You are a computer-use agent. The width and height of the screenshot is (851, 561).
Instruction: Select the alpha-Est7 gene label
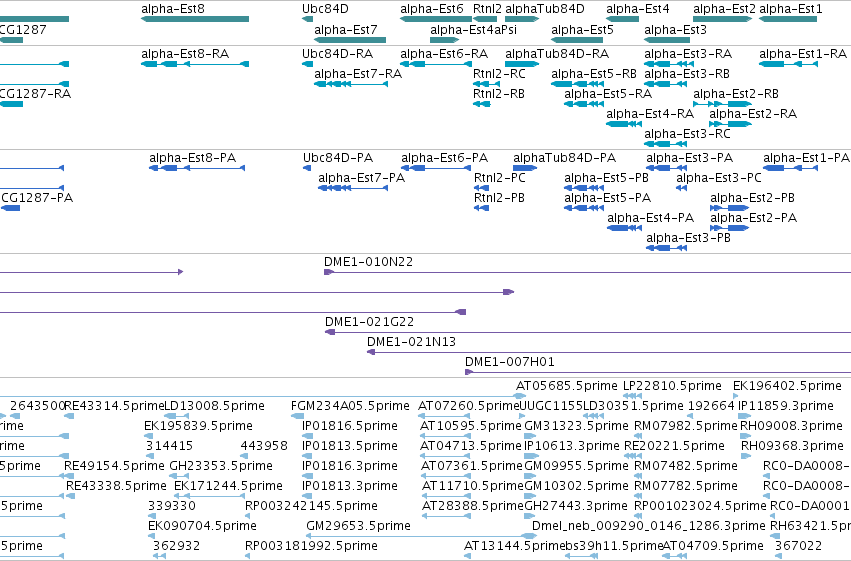pyautogui.click(x=345, y=29)
